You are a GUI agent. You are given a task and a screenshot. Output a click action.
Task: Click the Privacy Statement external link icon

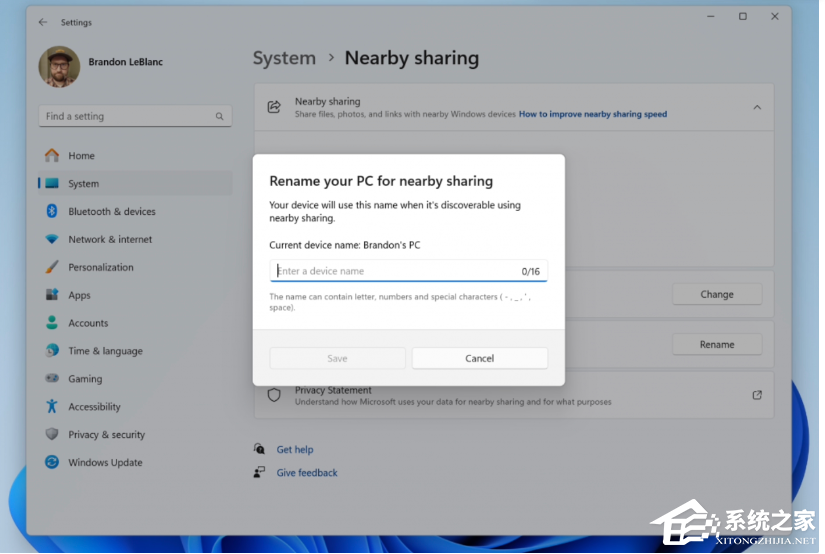click(757, 395)
